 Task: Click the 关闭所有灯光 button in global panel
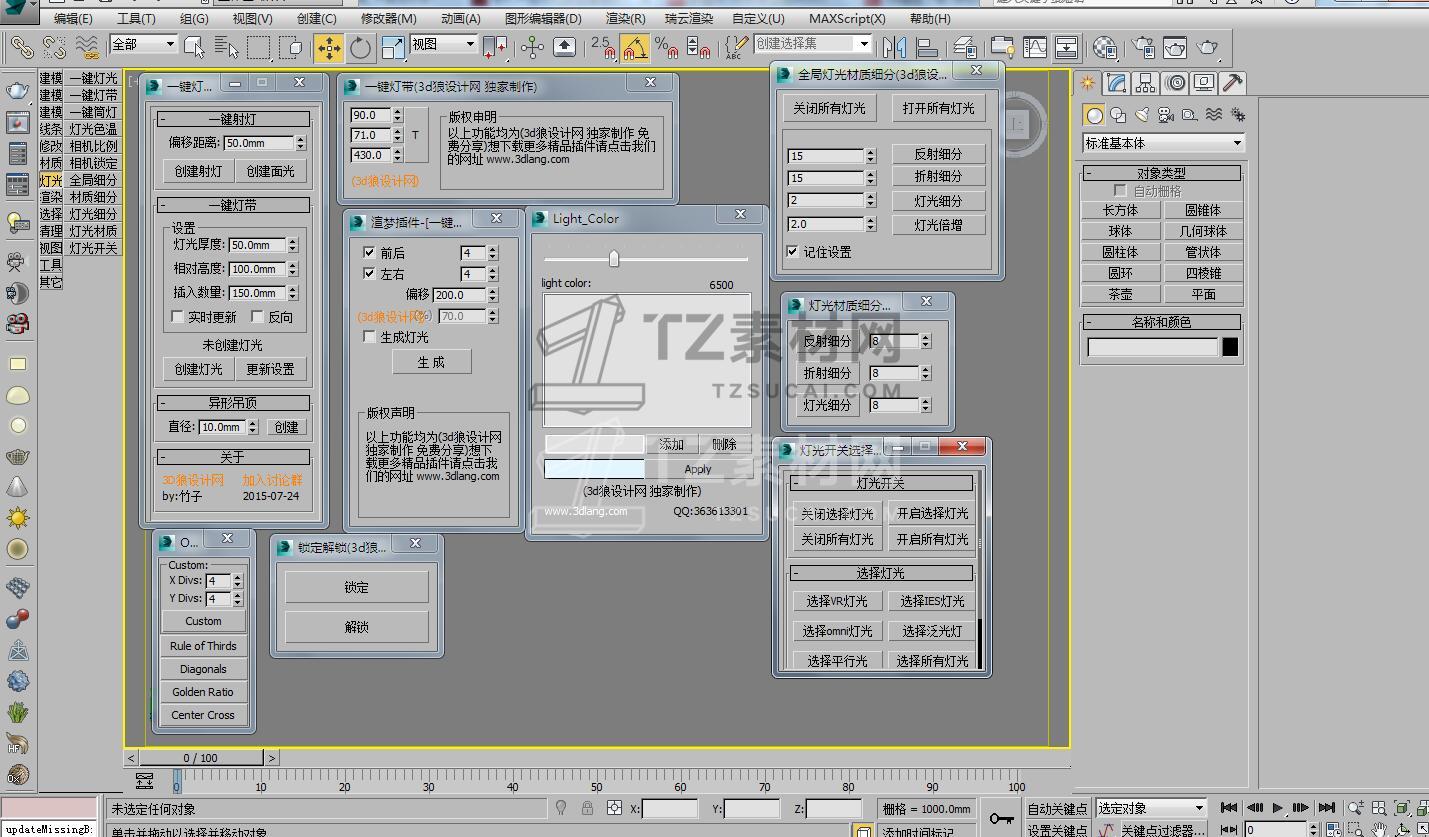(x=829, y=108)
